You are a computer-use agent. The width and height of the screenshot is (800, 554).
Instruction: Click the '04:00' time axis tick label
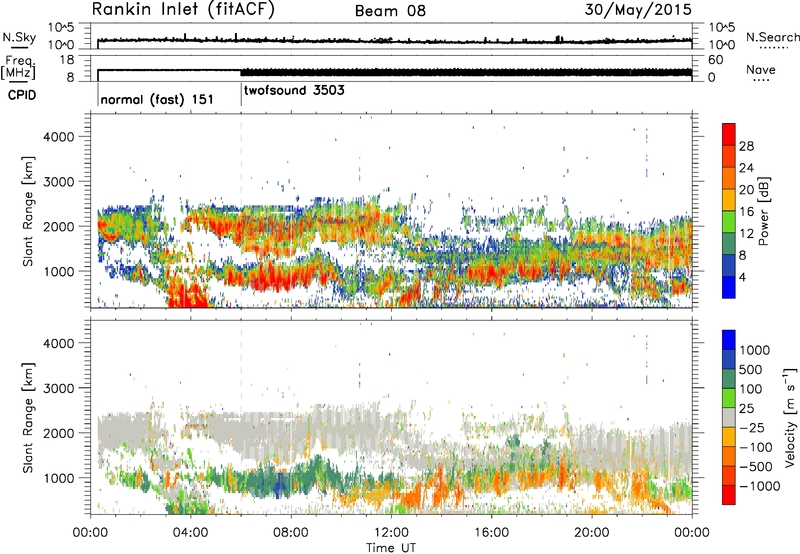191,533
